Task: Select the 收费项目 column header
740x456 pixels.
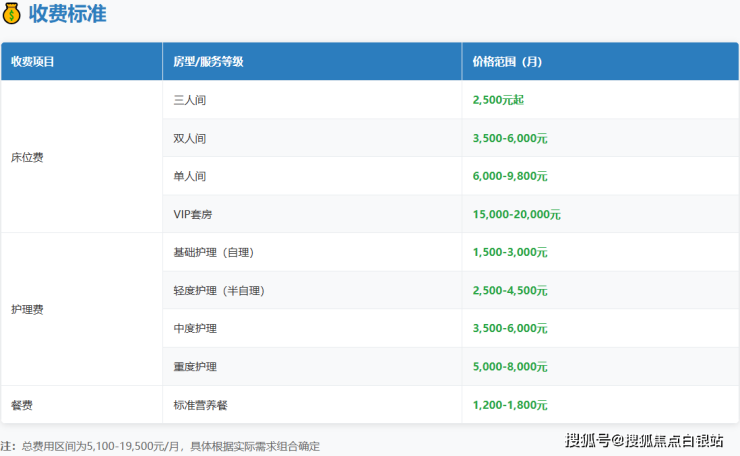Action: (33, 61)
